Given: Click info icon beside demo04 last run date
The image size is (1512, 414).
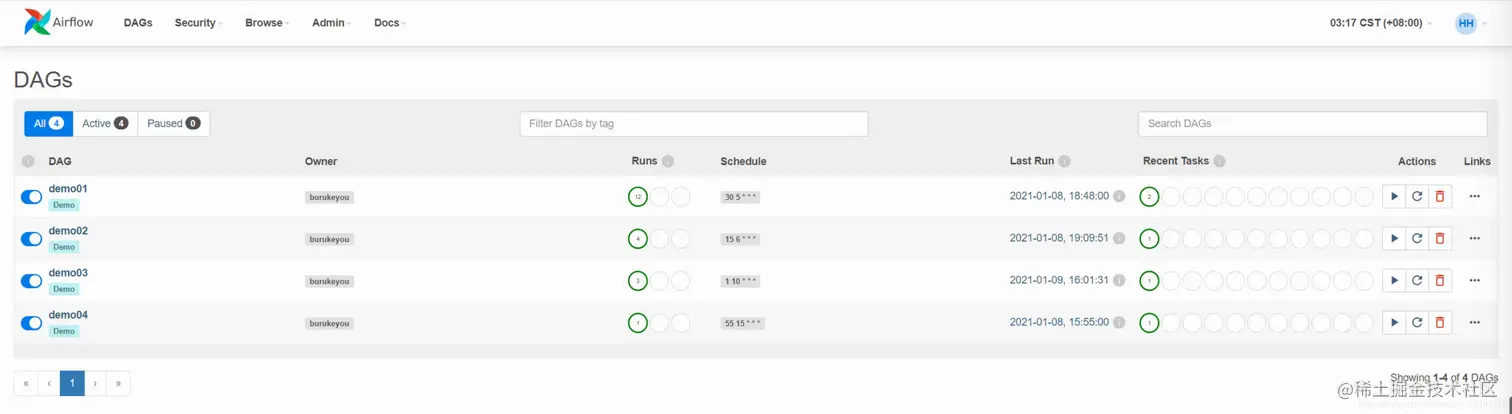Looking at the screenshot, I should (x=1119, y=322).
